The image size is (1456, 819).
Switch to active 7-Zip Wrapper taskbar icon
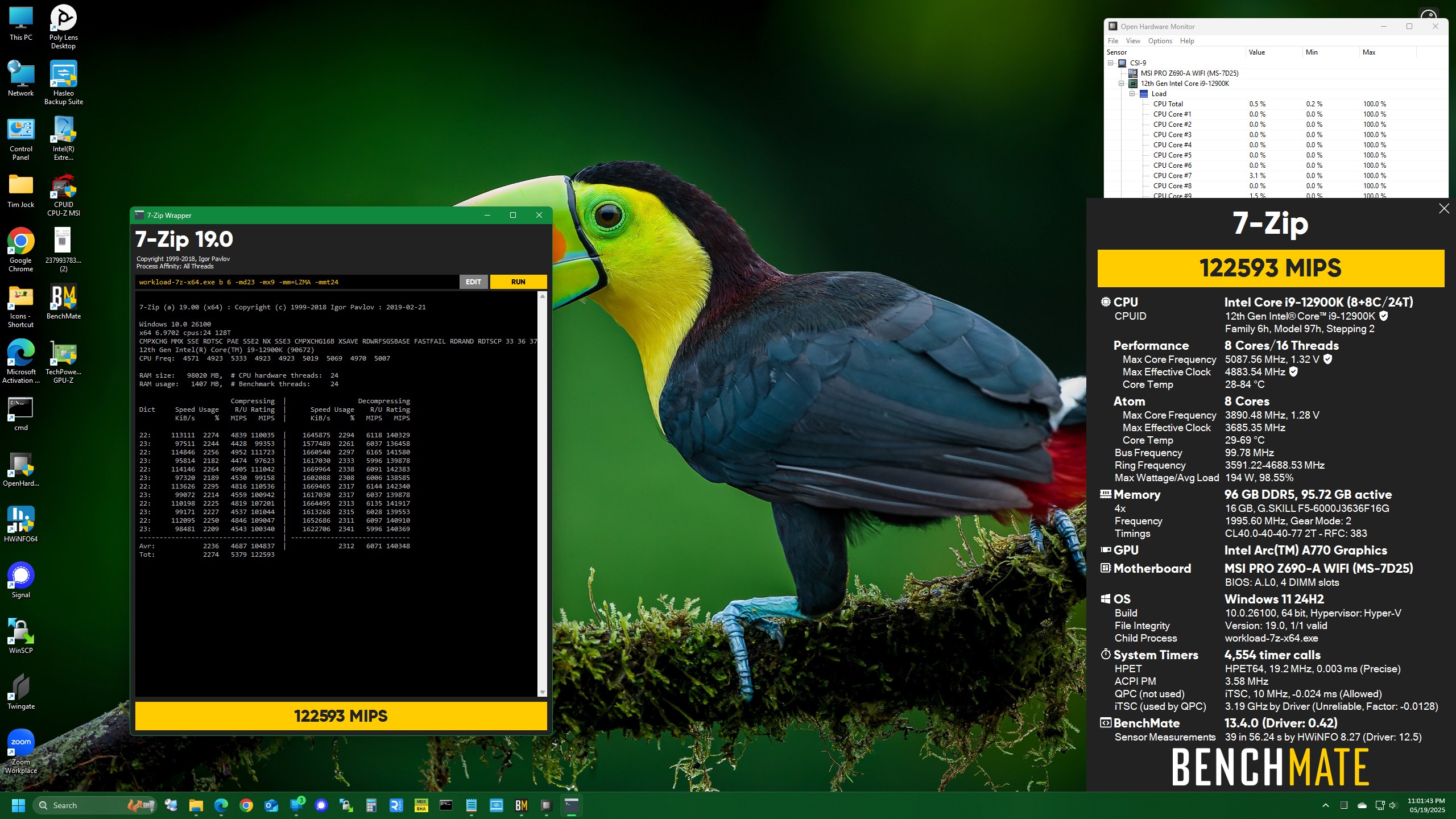(x=572, y=805)
